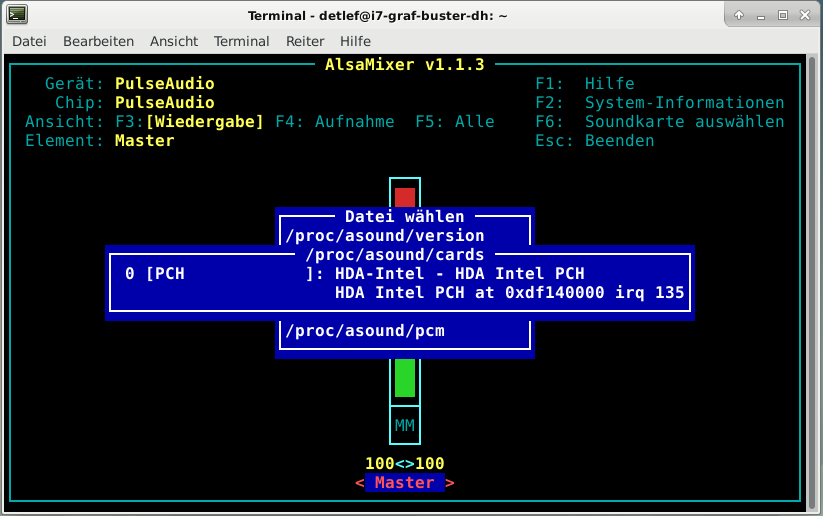
Task: Switch to F5: Alle view
Action: click(455, 121)
